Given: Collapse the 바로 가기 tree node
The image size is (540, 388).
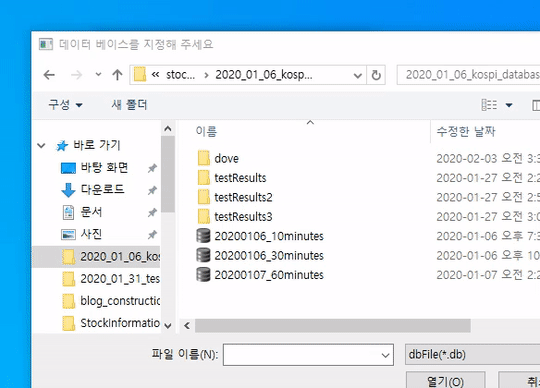Looking at the screenshot, I should (41, 146).
